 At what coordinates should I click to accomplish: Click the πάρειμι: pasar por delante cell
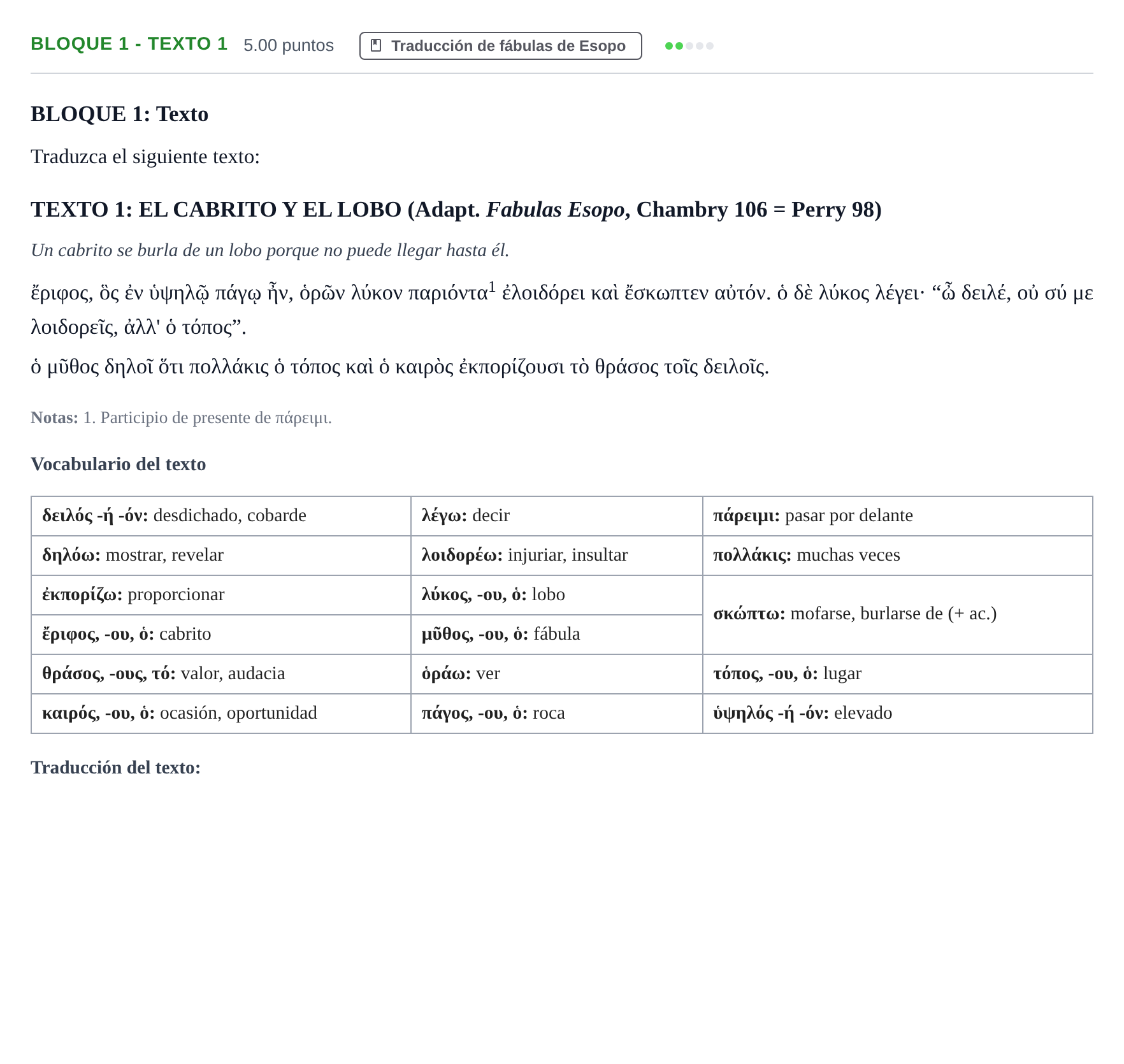pos(898,516)
